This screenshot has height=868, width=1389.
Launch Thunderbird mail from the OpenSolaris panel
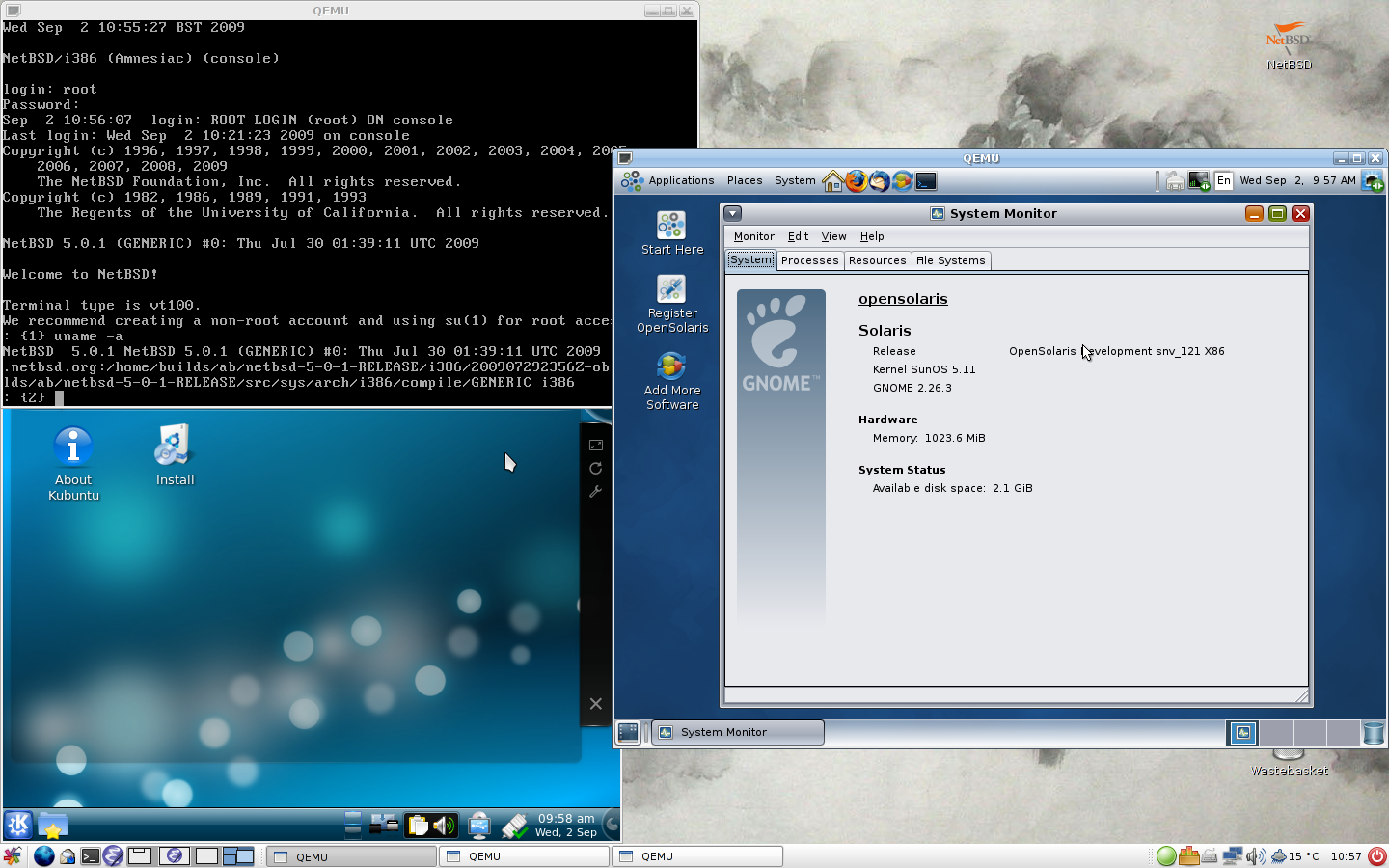pos(879,180)
